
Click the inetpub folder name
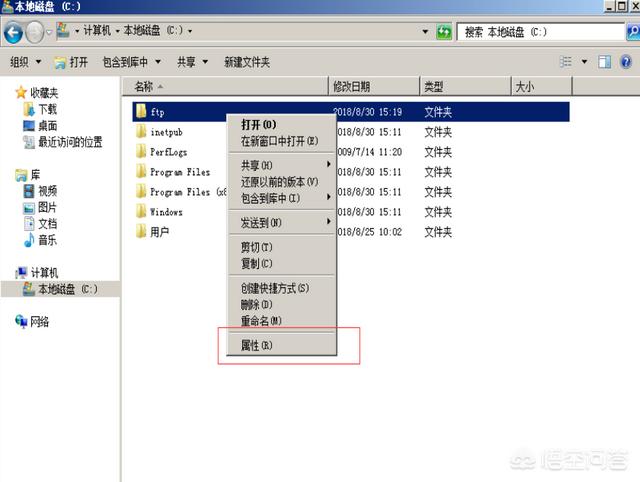(x=166, y=132)
